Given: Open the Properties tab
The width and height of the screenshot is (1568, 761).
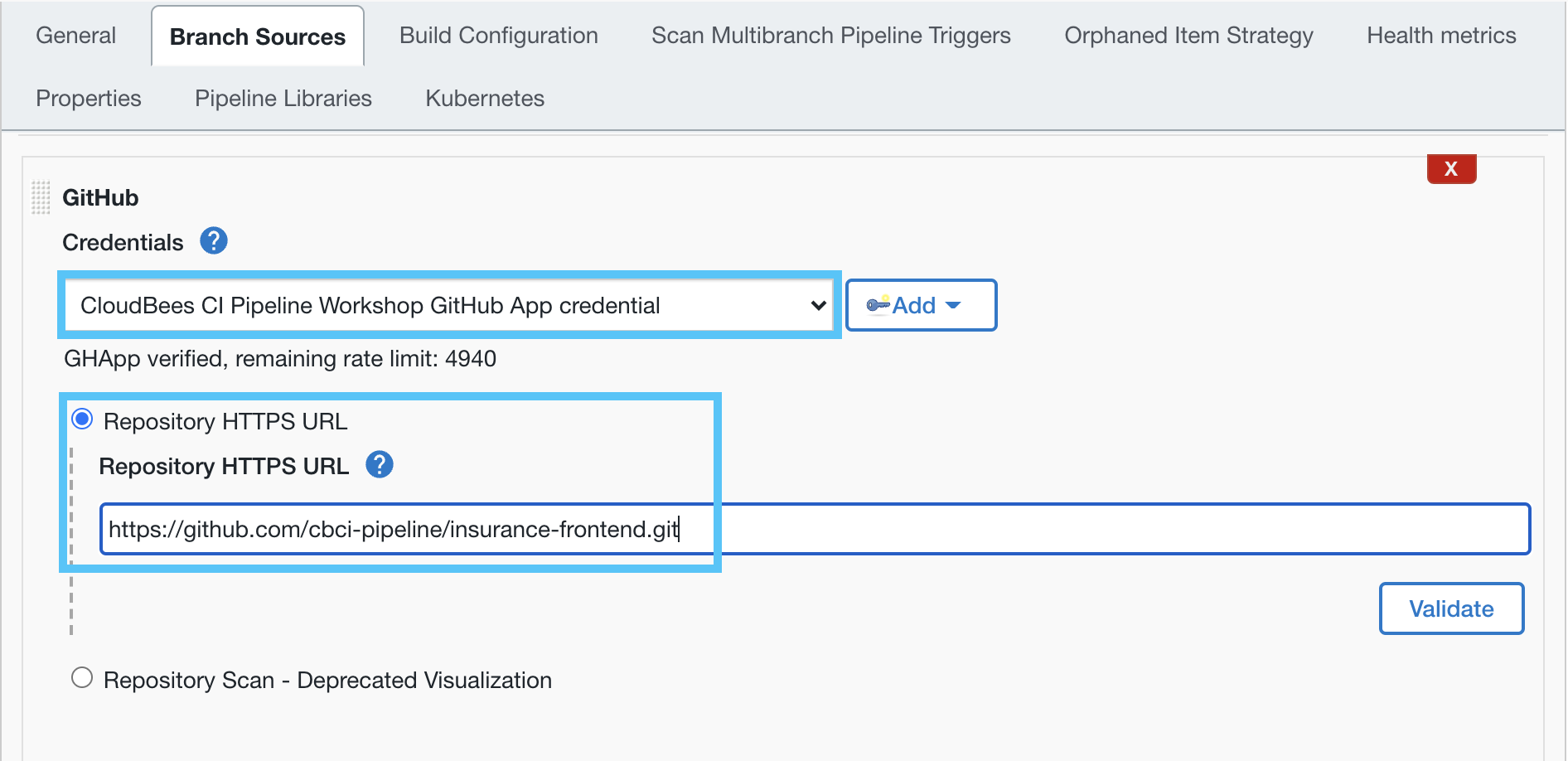Looking at the screenshot, I should (89, 99).
